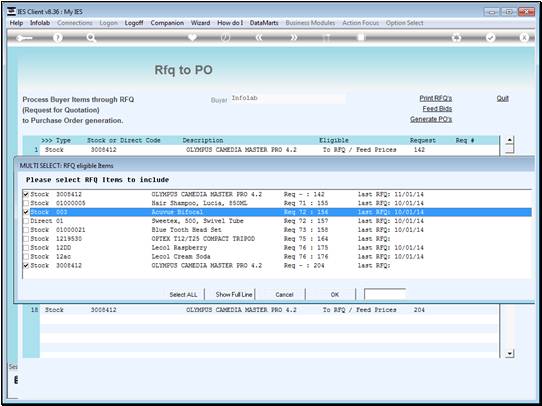Viewport: 542px width, 406px height.
Task: Click the heart favorites icon
Action: click(x=192, y=37)
